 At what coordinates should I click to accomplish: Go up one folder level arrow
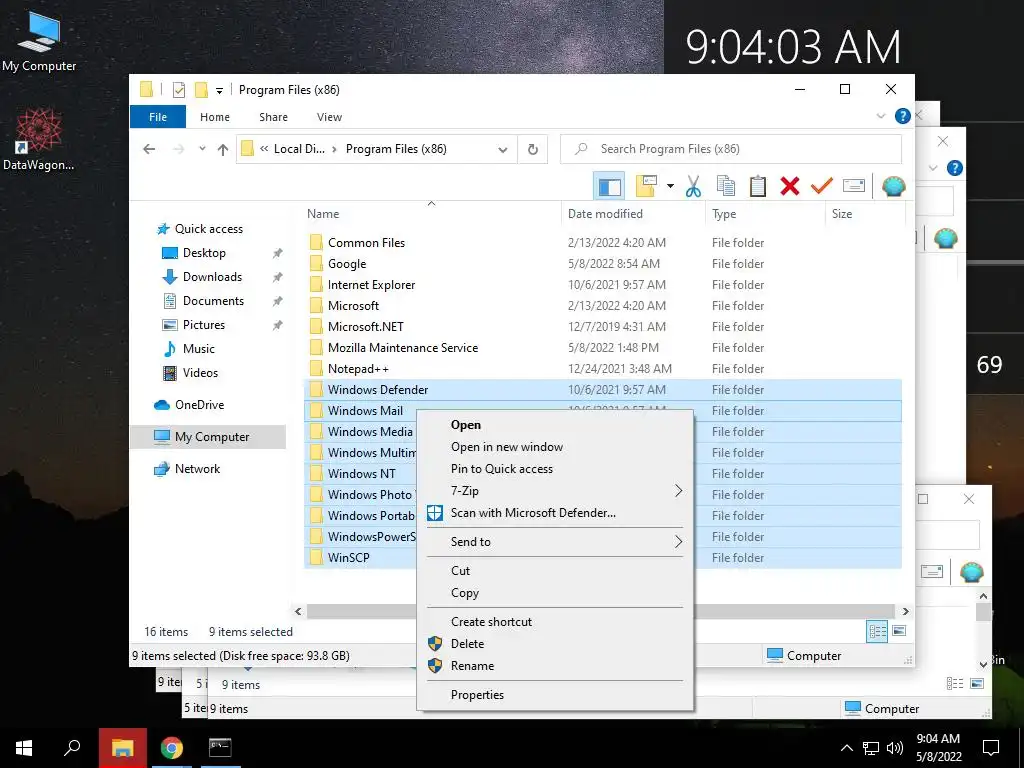point(223,150)
